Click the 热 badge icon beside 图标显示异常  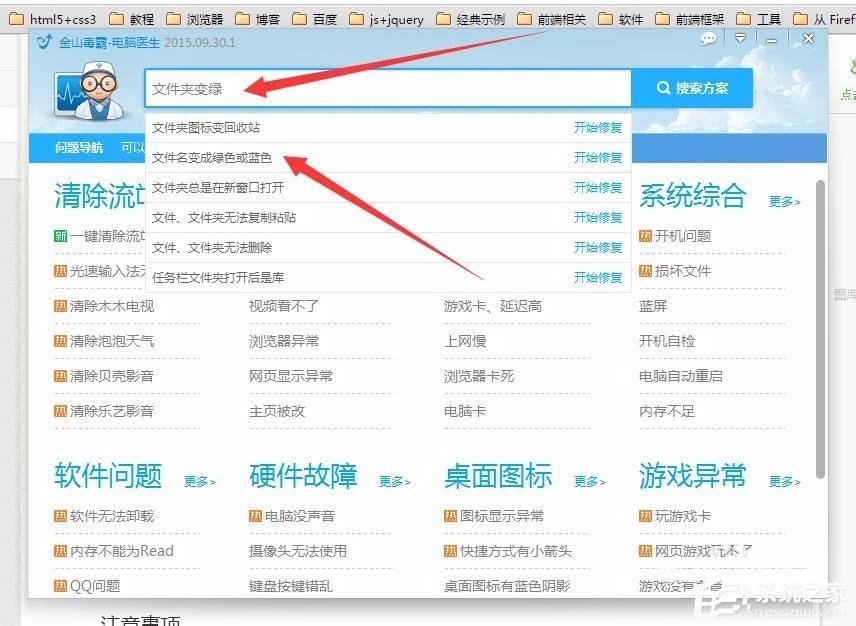[451, 516]
